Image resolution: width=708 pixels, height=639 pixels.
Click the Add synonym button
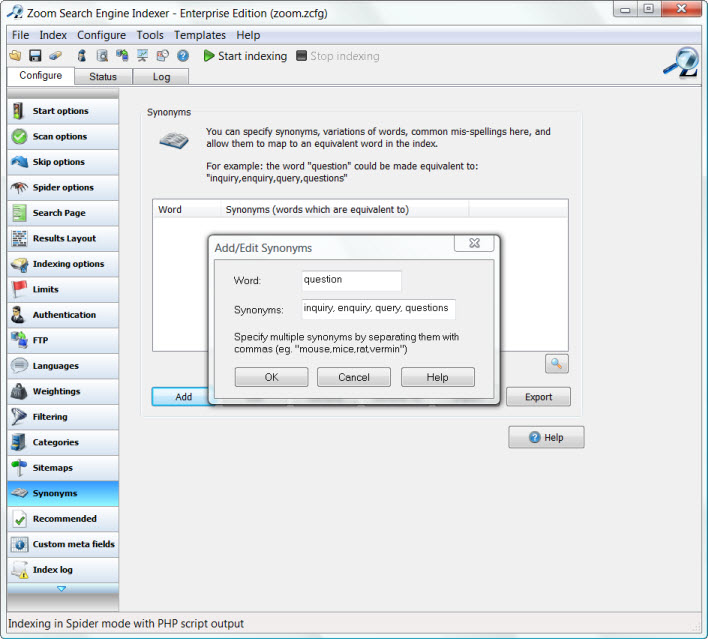(183, 396)
